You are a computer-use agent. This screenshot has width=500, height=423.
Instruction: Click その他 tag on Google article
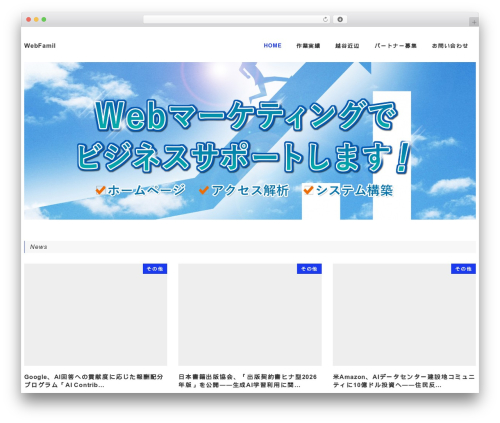[155, 269]
